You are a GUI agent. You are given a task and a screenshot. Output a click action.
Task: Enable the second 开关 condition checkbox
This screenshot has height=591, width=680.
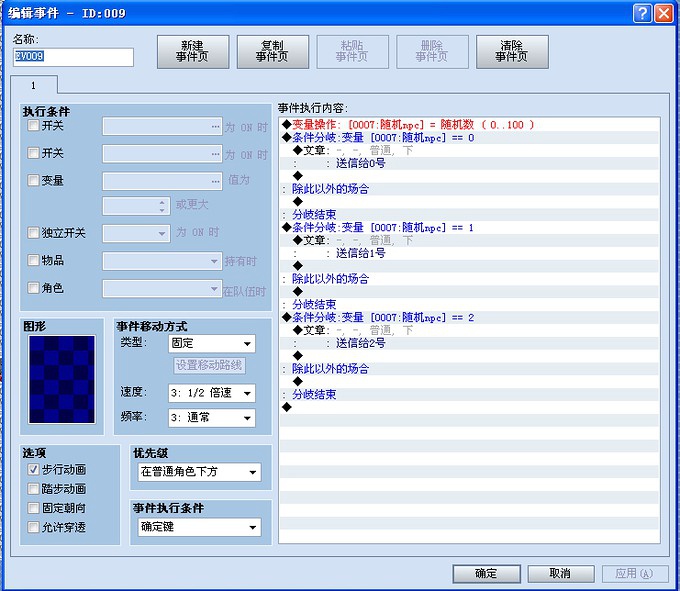33,153
